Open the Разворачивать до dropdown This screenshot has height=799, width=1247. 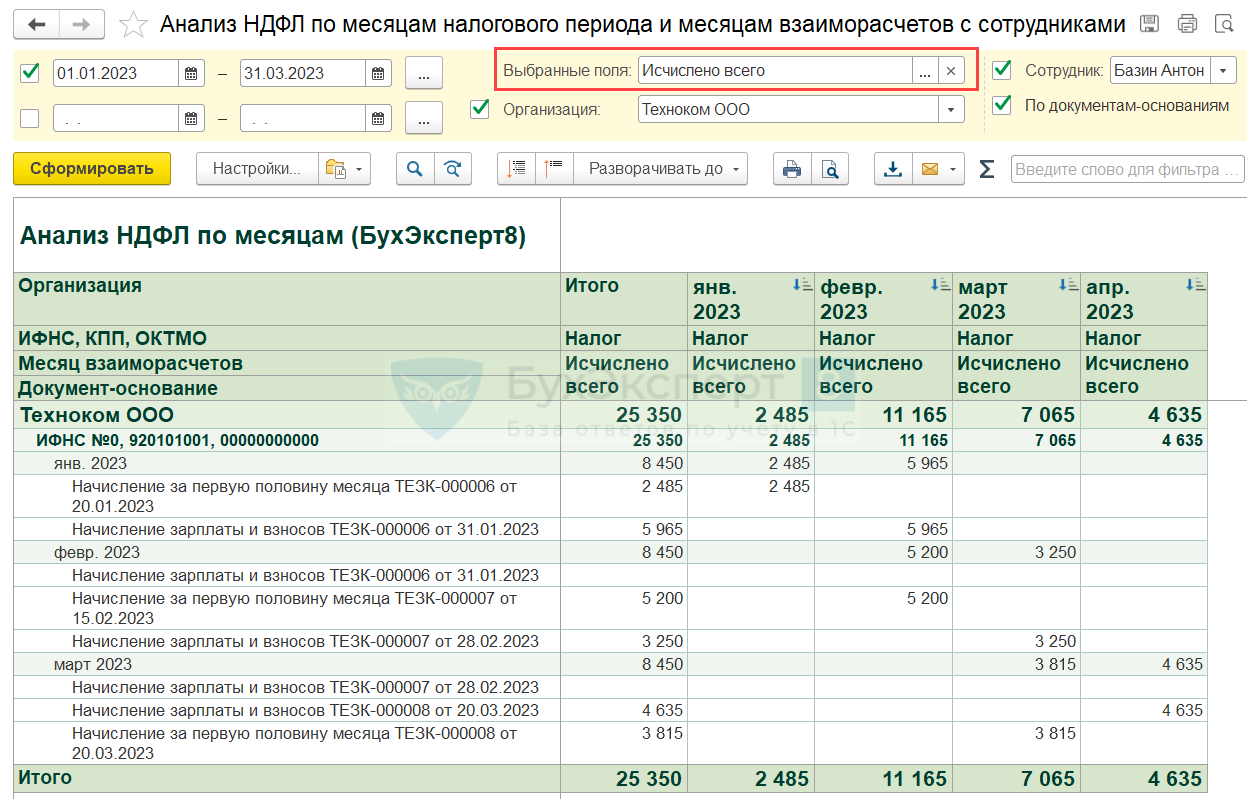click(660, 169)
